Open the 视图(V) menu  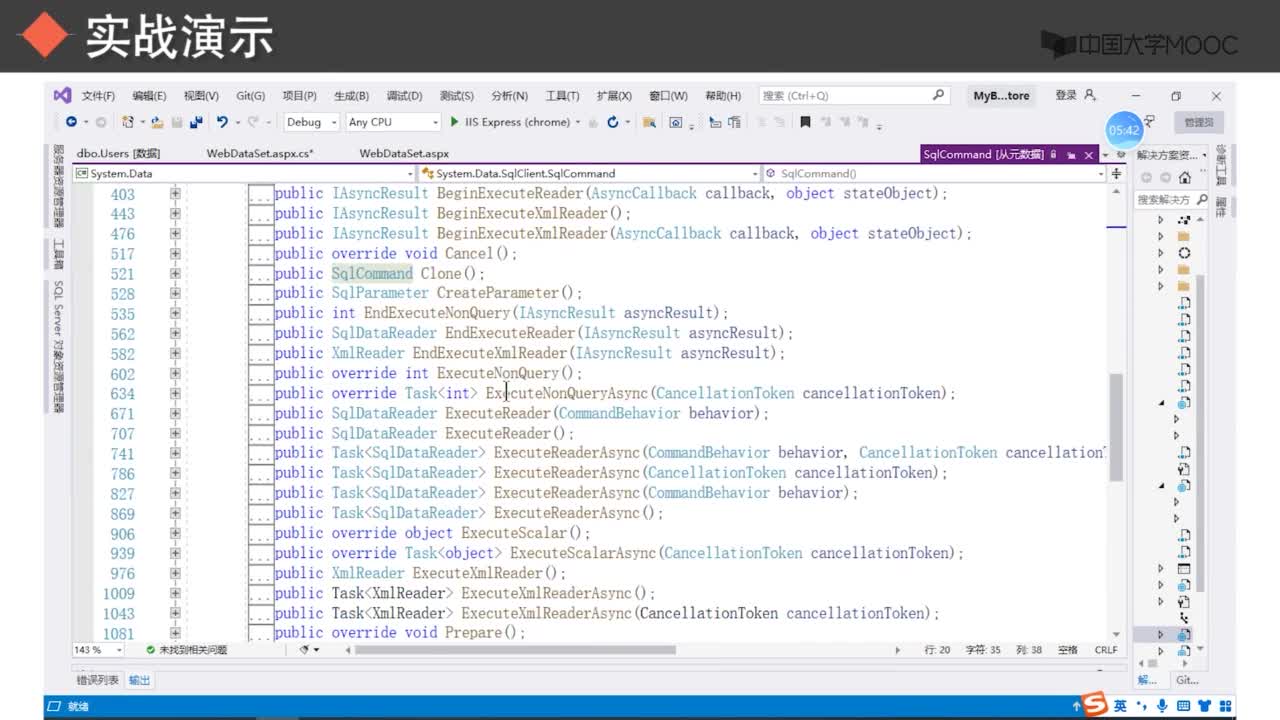click(201, 96)
